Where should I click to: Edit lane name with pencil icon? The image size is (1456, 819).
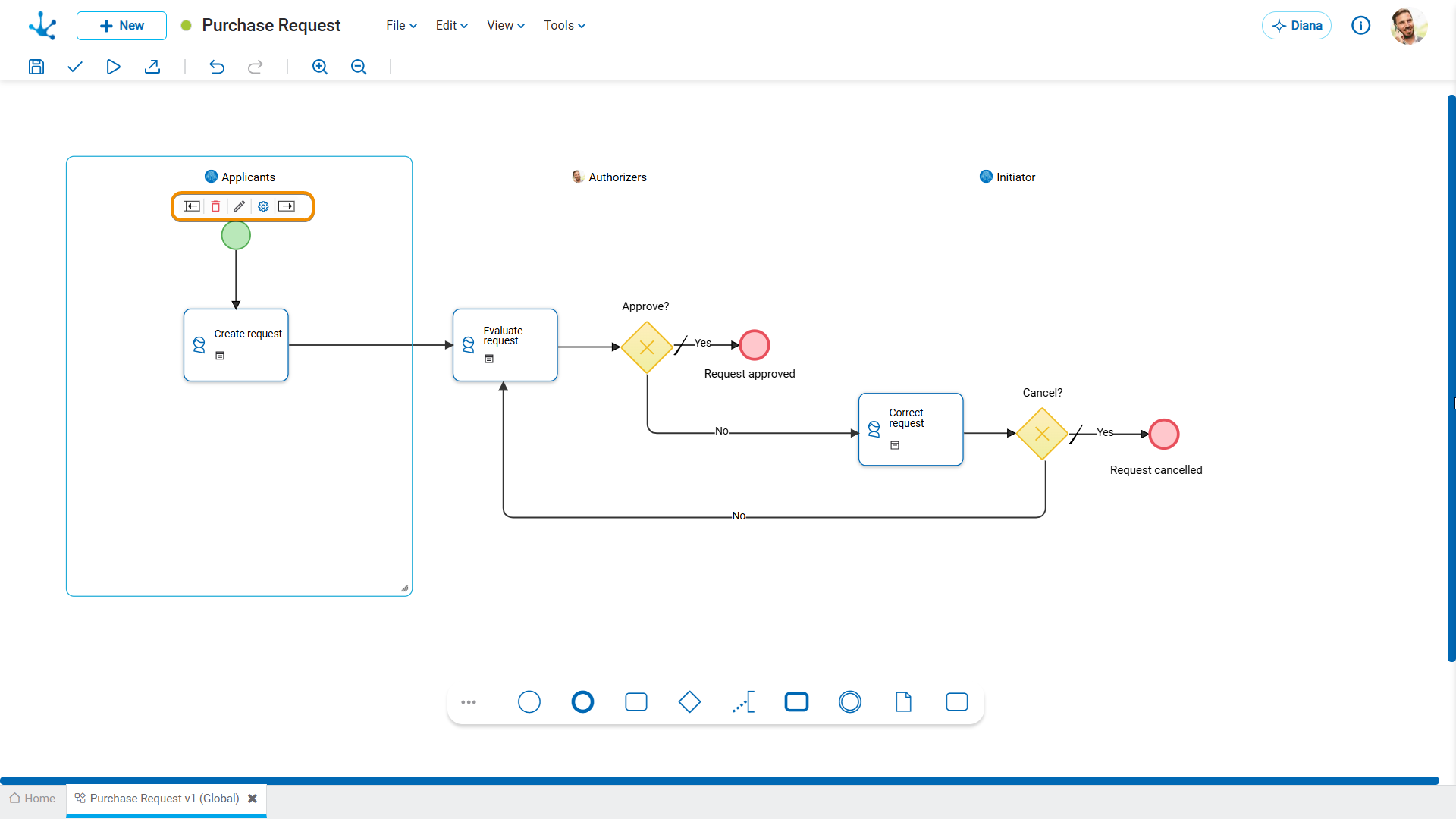click(x=239, y=206)
